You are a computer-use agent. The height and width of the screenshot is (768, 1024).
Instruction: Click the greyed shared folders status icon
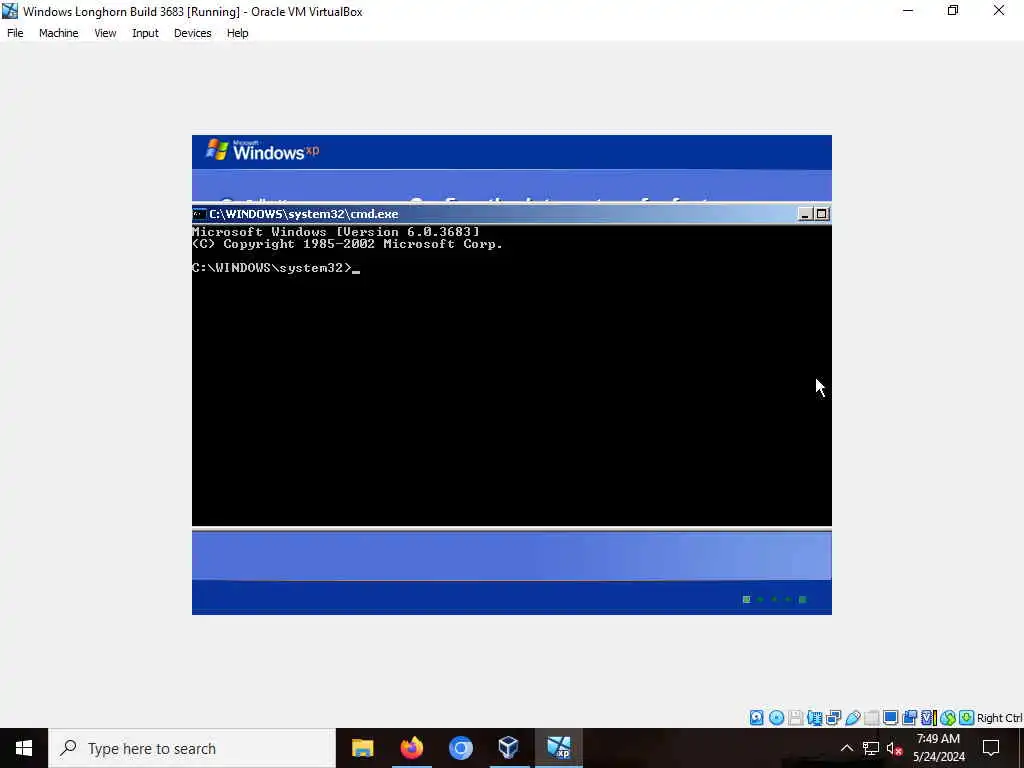[871, 718]
